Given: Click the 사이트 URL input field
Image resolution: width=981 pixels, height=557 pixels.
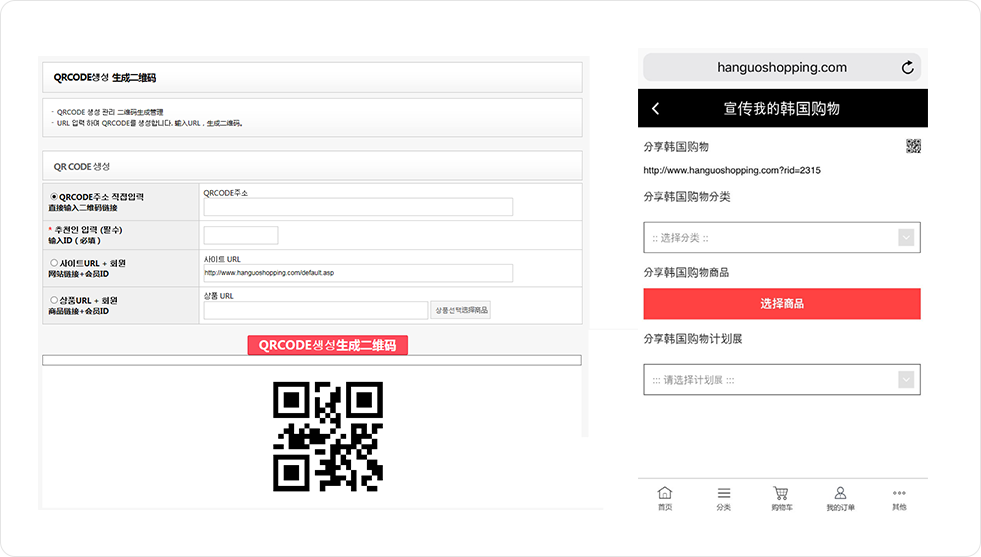Looking at the screenshot, I should pyautogui.click(x=358, y=273).
